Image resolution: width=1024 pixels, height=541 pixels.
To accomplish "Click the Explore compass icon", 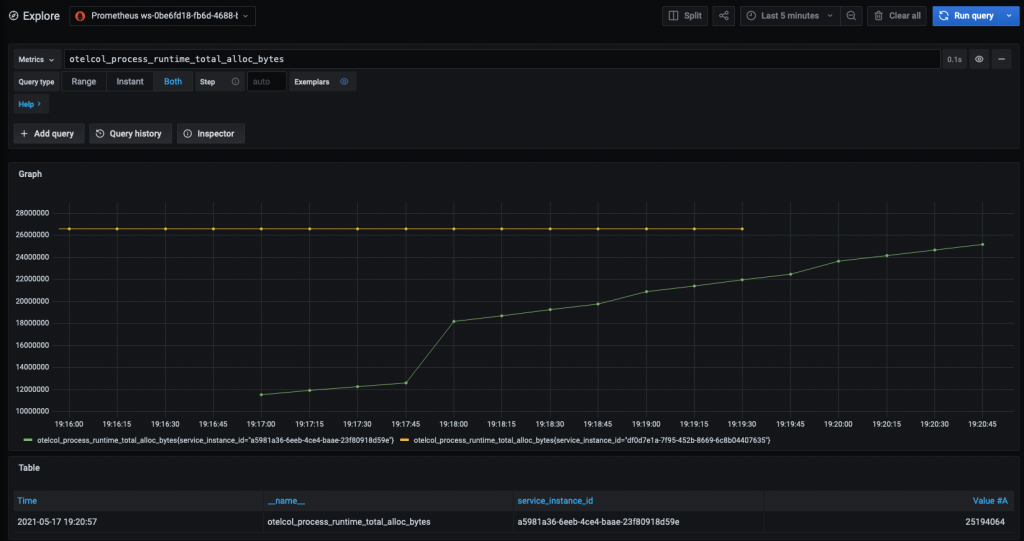I will pos(15,16).
